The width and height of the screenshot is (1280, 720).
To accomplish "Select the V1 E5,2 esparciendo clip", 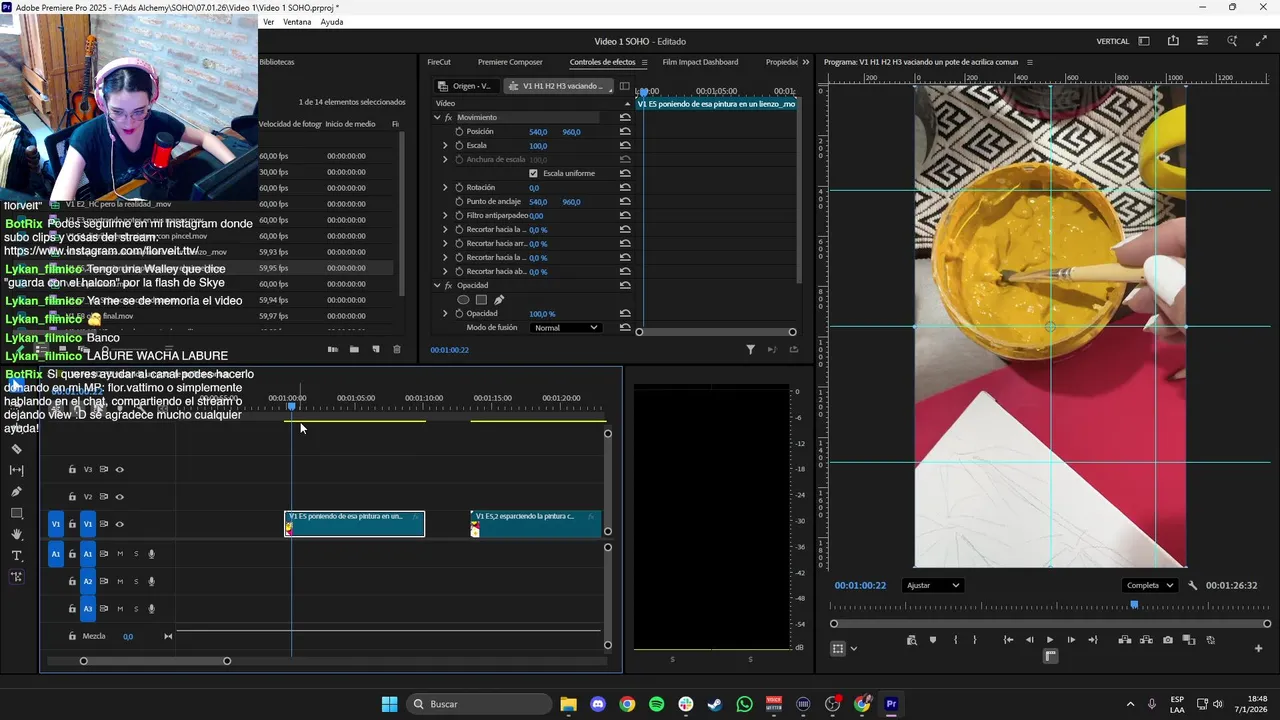I will pos(536,524).
